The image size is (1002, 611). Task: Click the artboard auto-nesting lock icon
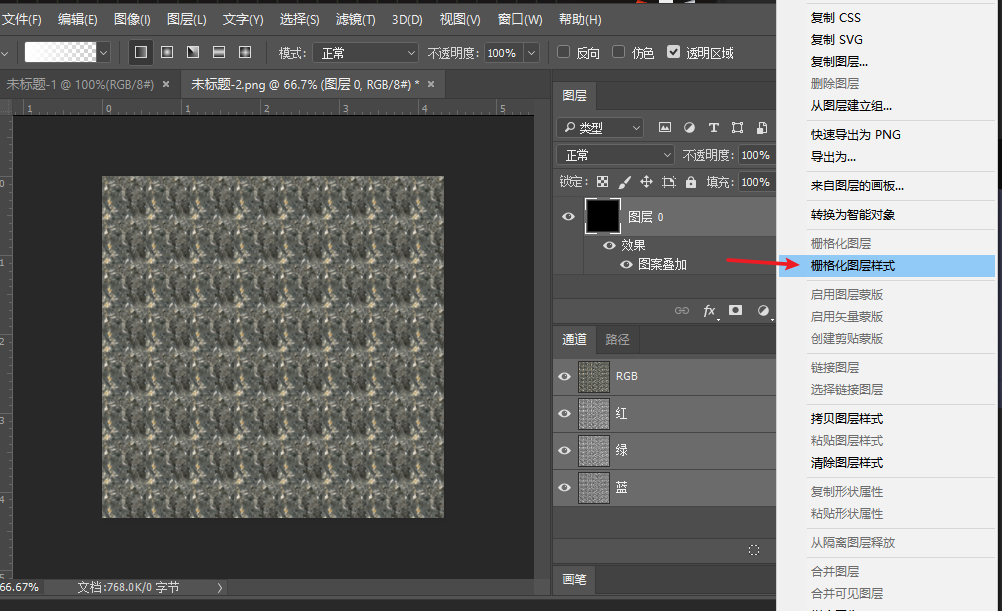[x=669, y=182]
